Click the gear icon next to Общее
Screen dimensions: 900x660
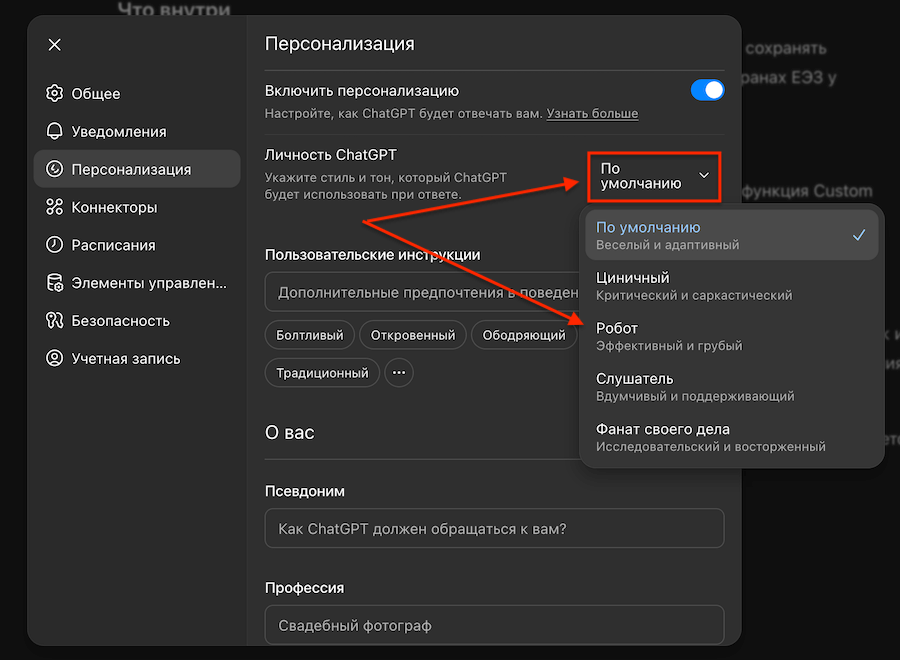(55, 93)
